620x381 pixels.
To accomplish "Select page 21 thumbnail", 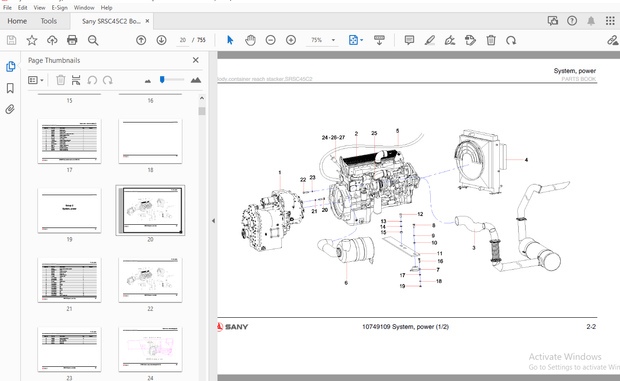I will pyautogui.click(x=69, y=280).
